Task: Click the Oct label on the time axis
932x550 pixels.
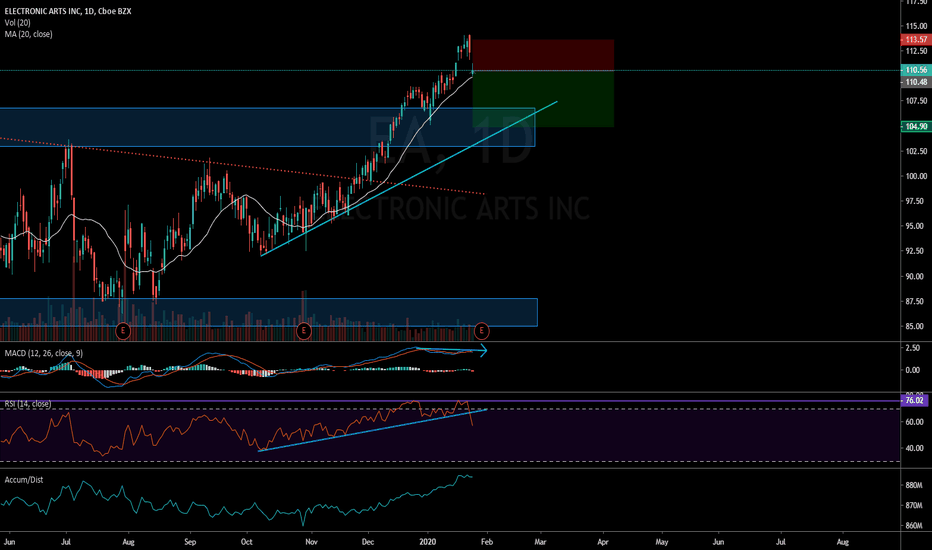Action: (x=247, y=542)
